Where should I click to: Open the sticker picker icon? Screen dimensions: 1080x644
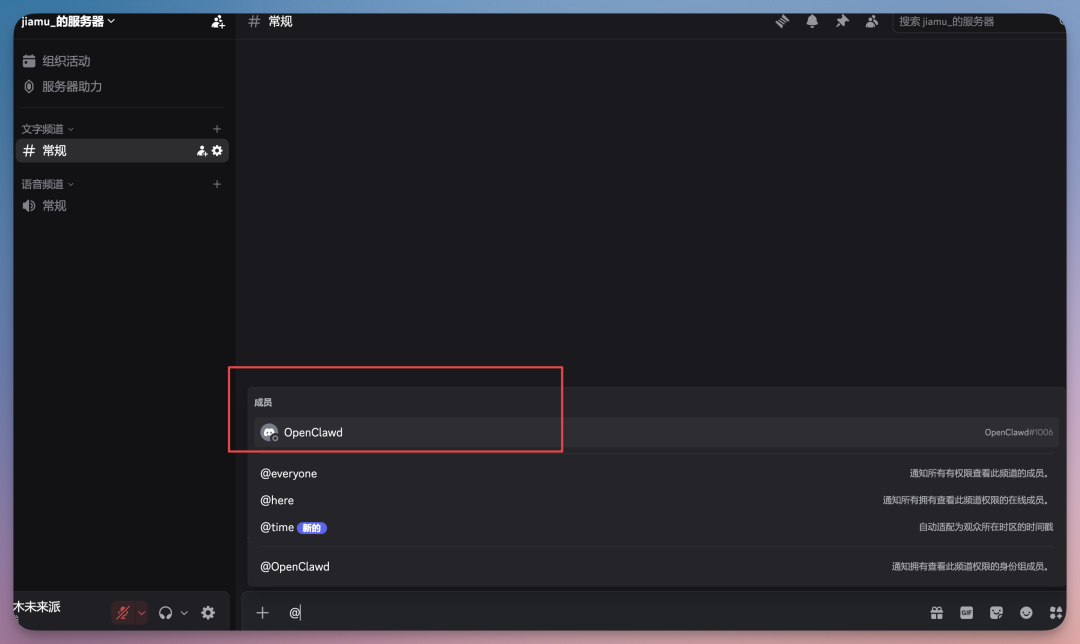point(996,613)
